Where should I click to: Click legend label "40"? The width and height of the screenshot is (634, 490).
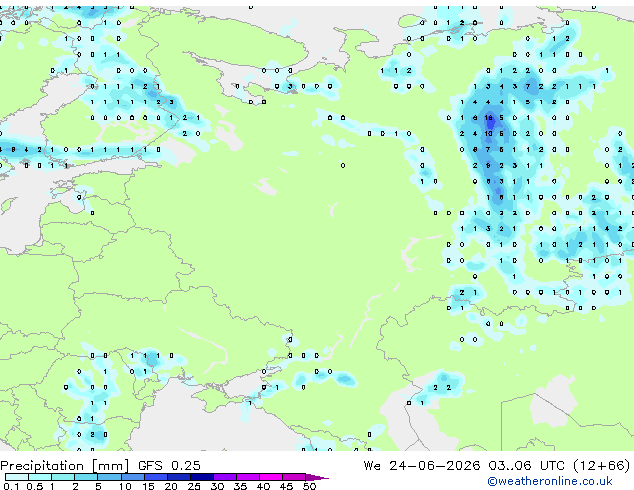[x=263, y=486]
